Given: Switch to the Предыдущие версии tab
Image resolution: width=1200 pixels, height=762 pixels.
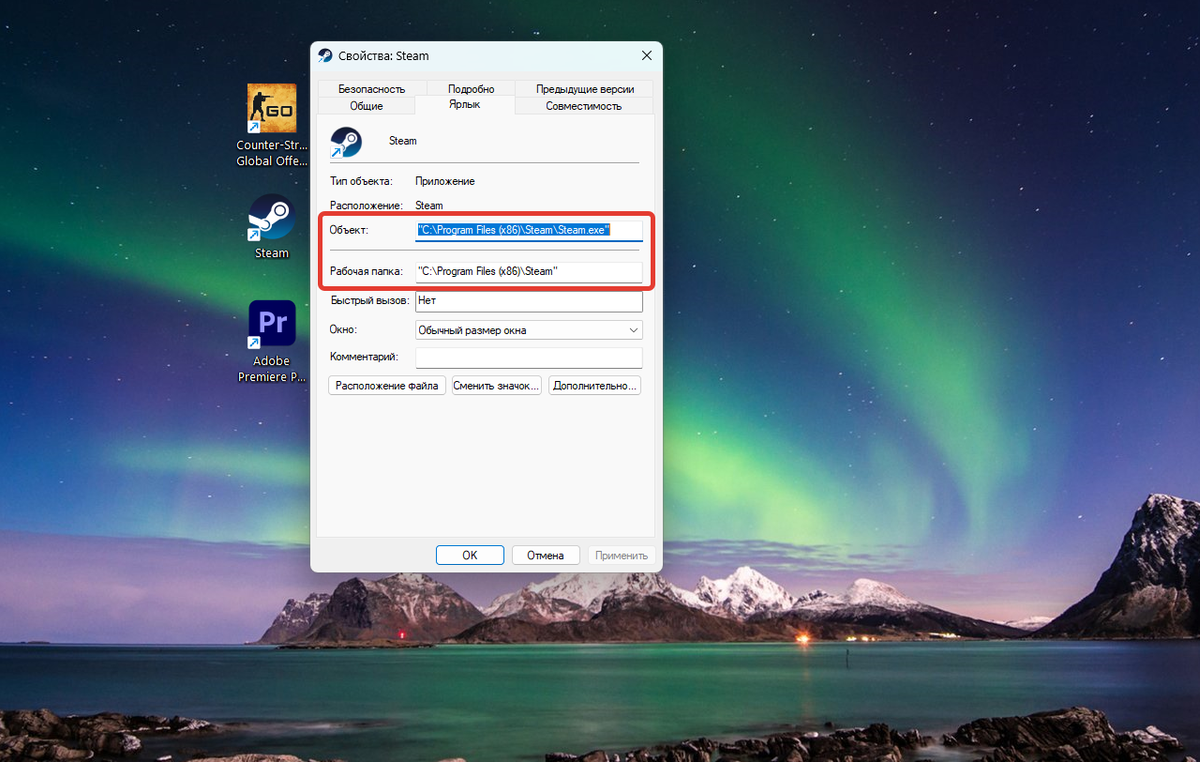Looking at the screenshot, I should click(585, 89).
